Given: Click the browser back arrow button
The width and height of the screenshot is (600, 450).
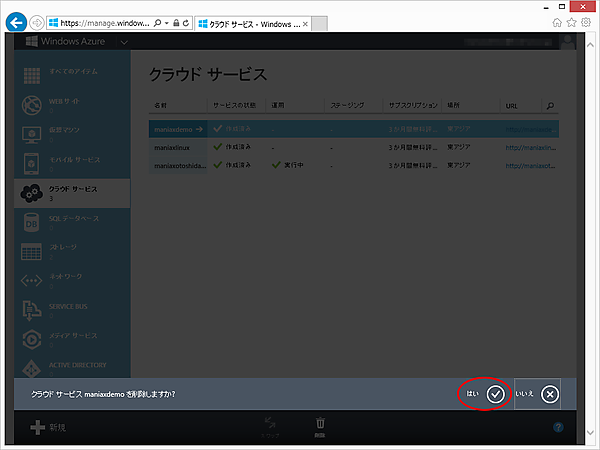Looking at the screenshot, I should [16, 21].
